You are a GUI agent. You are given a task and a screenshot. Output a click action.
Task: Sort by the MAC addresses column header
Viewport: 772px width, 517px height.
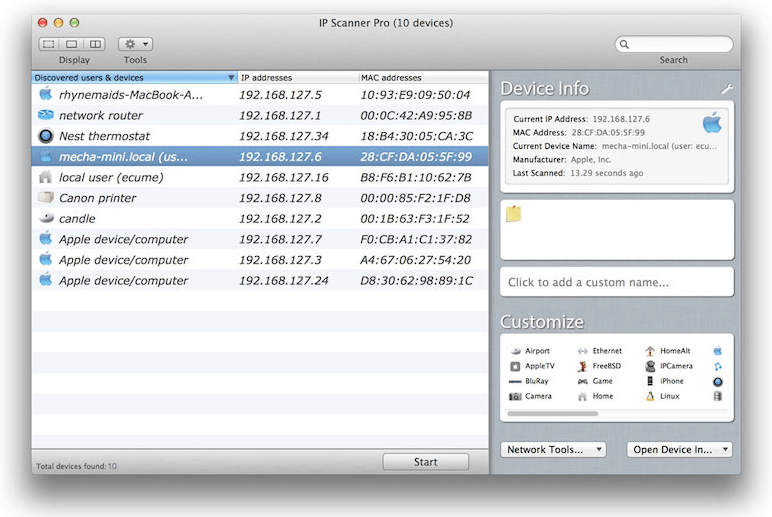420,77
